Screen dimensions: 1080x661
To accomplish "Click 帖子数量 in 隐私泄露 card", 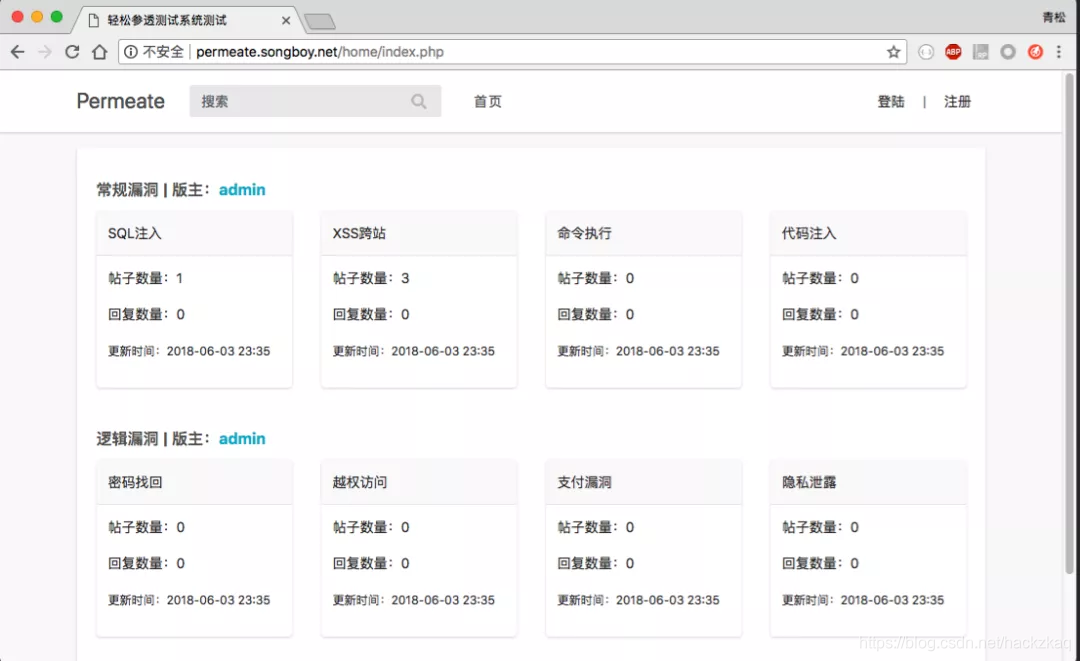I will coord(820,527).
